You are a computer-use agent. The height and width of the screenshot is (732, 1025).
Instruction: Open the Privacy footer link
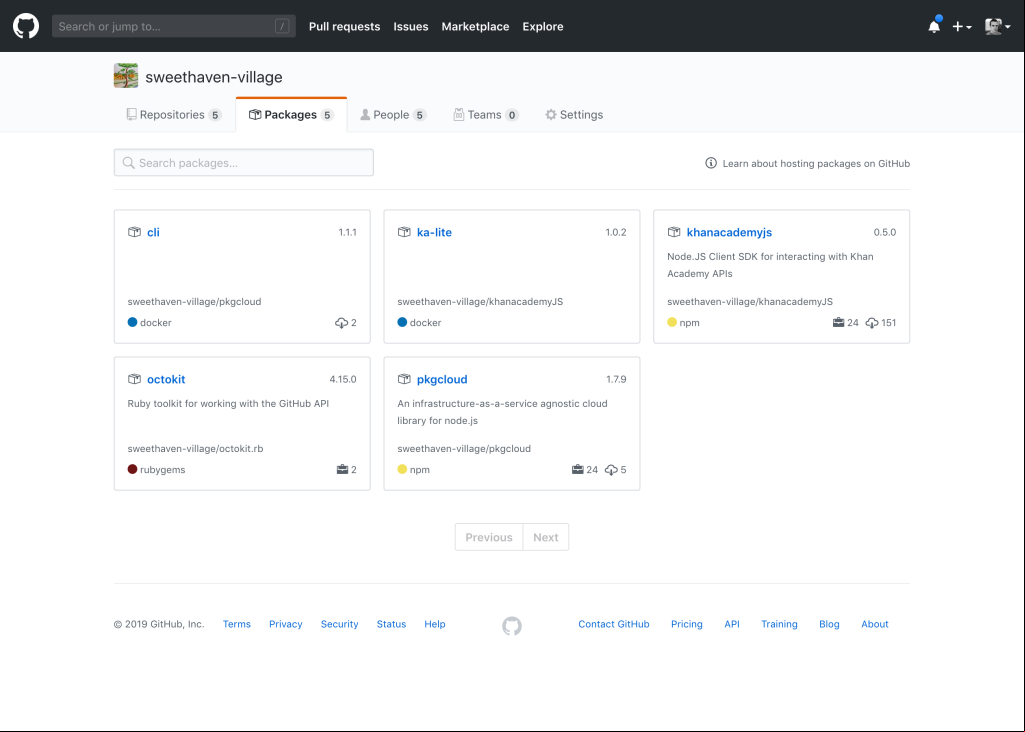click(x=286, y=624)
